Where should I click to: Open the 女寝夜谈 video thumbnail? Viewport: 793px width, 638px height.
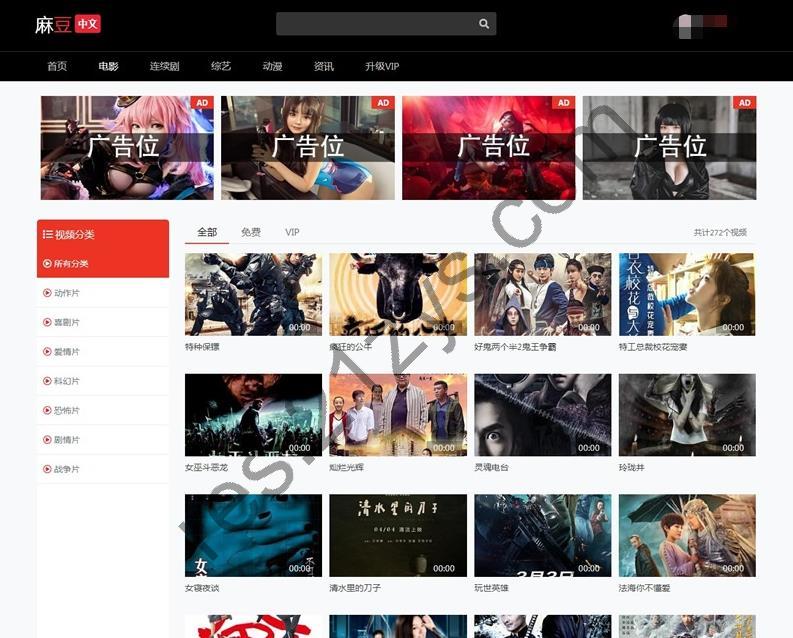253,535
